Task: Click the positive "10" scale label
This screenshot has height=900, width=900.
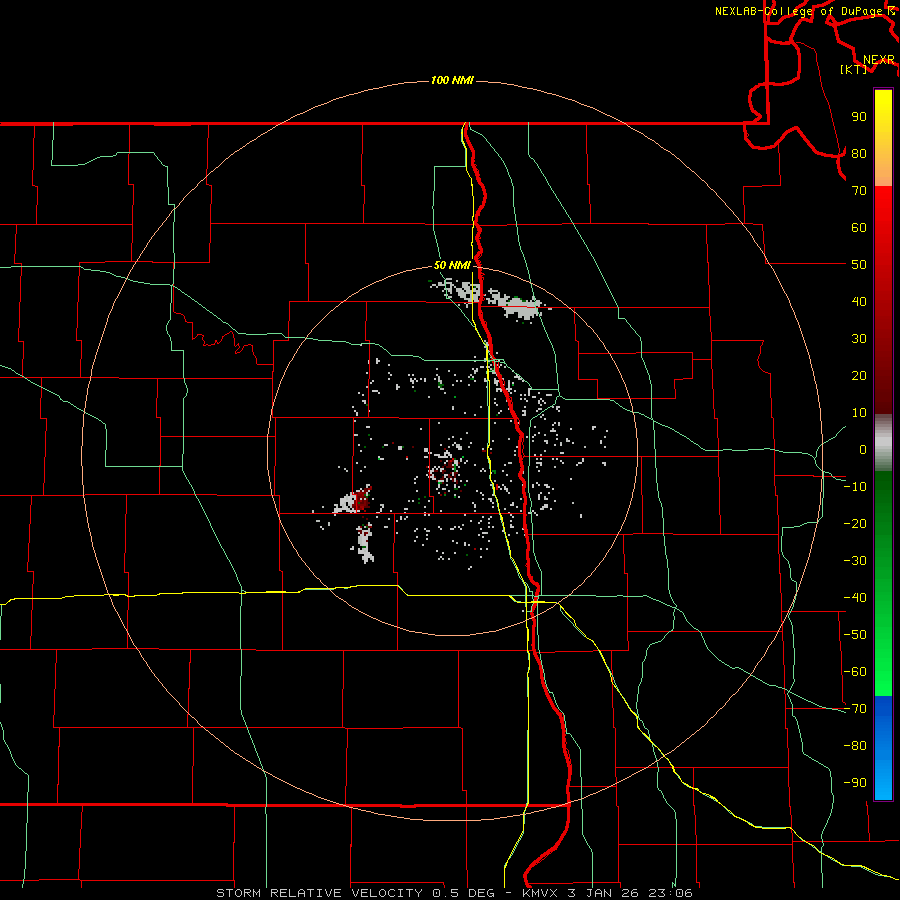Action: [859, 413]
